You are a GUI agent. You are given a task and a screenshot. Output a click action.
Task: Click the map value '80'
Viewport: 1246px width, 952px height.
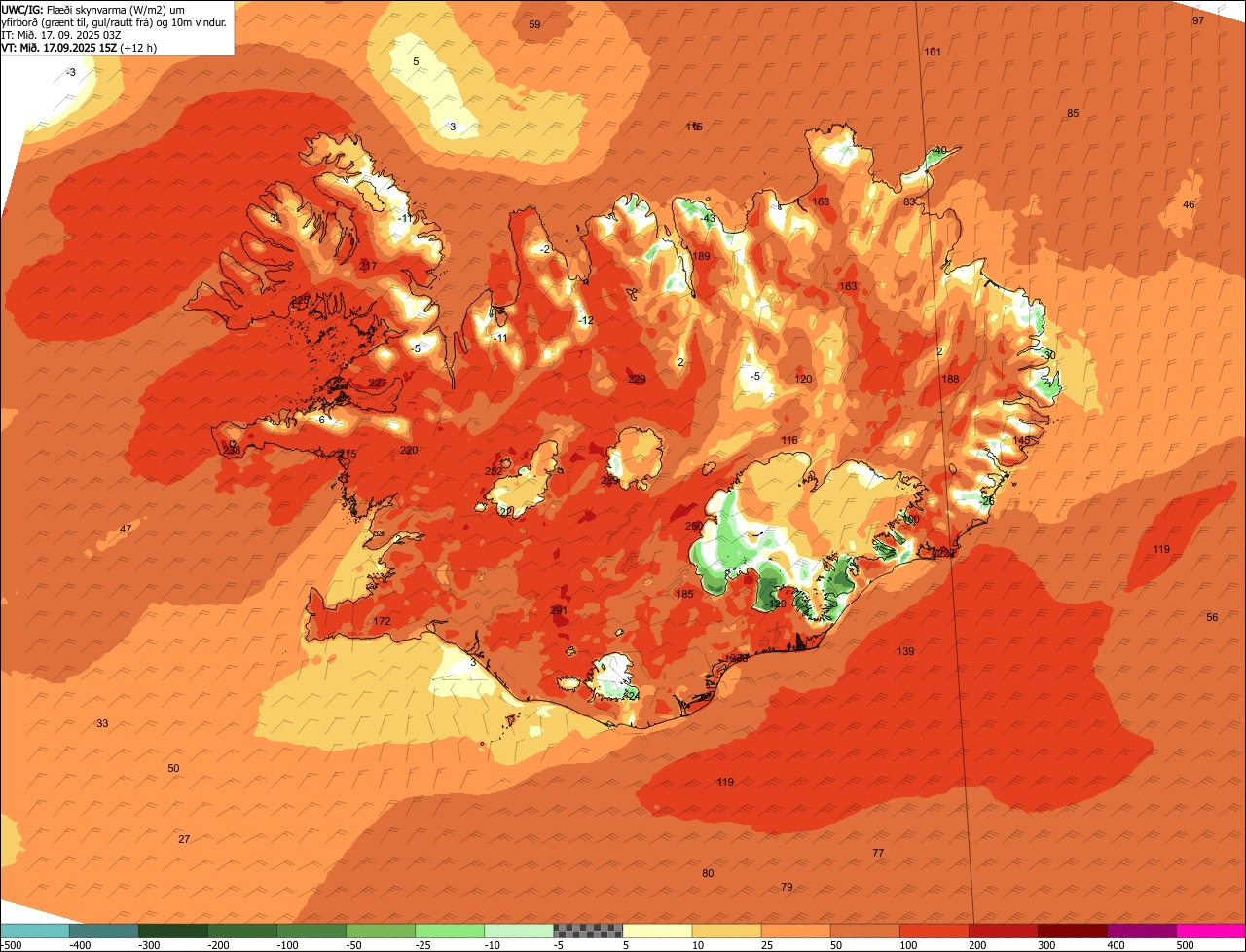click(x=708, y=874)
